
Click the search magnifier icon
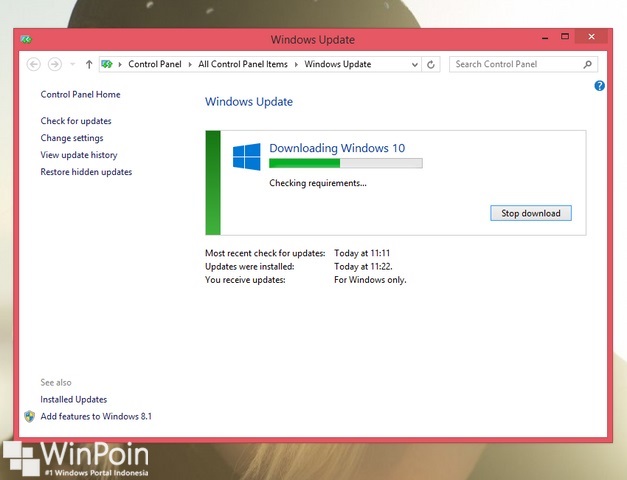(x=587, y=64)
